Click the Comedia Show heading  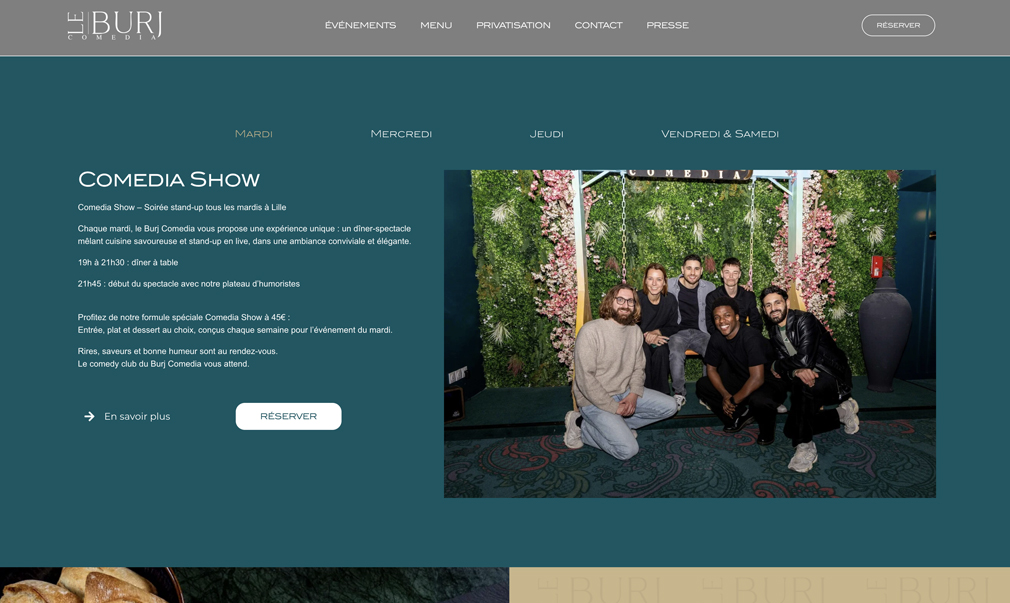[169, 179]
